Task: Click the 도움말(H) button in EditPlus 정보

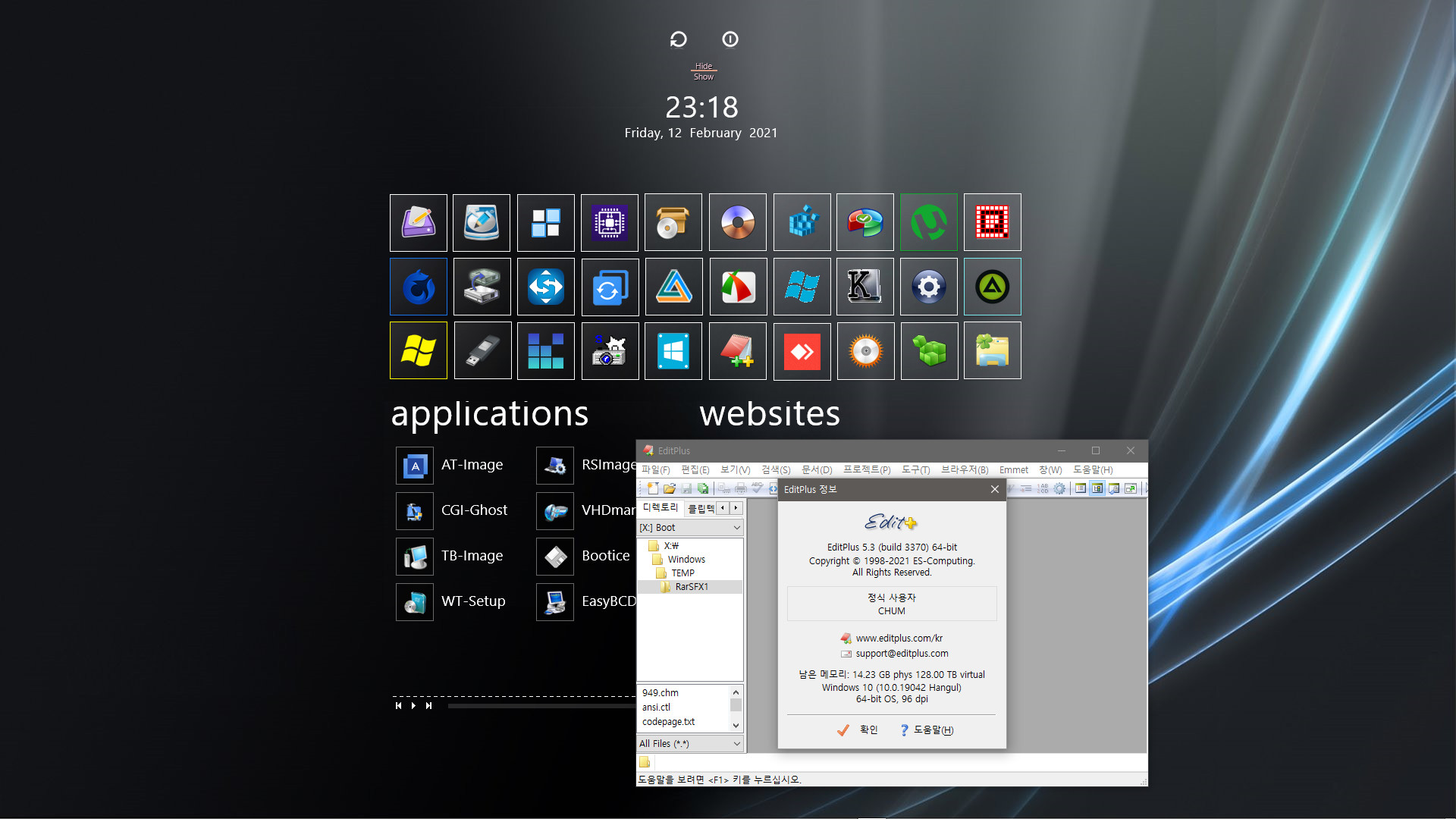Action: pyautogui.click(x=926, y=730)
